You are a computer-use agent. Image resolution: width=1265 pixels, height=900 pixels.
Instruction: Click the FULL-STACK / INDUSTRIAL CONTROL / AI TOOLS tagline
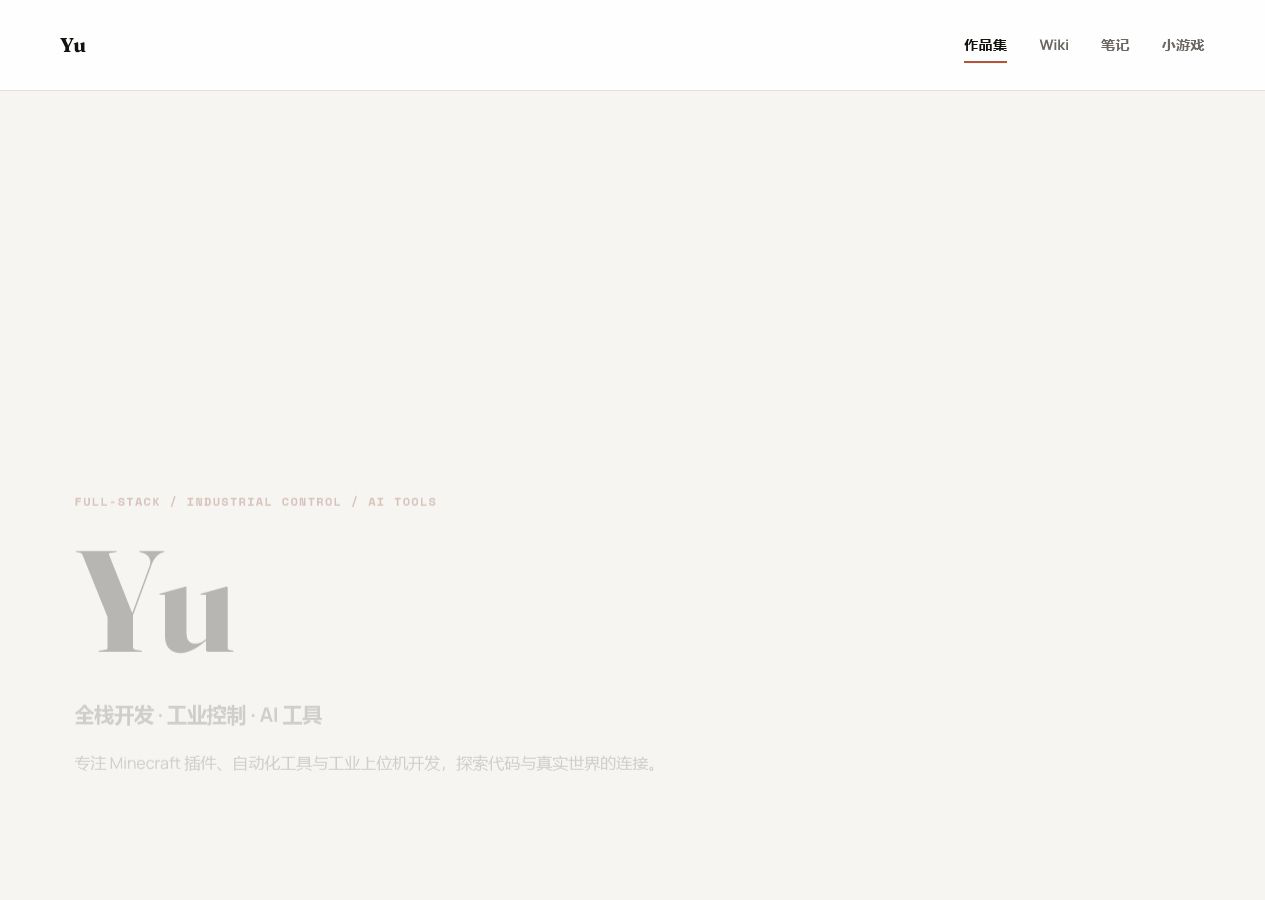tap(256, 502)
